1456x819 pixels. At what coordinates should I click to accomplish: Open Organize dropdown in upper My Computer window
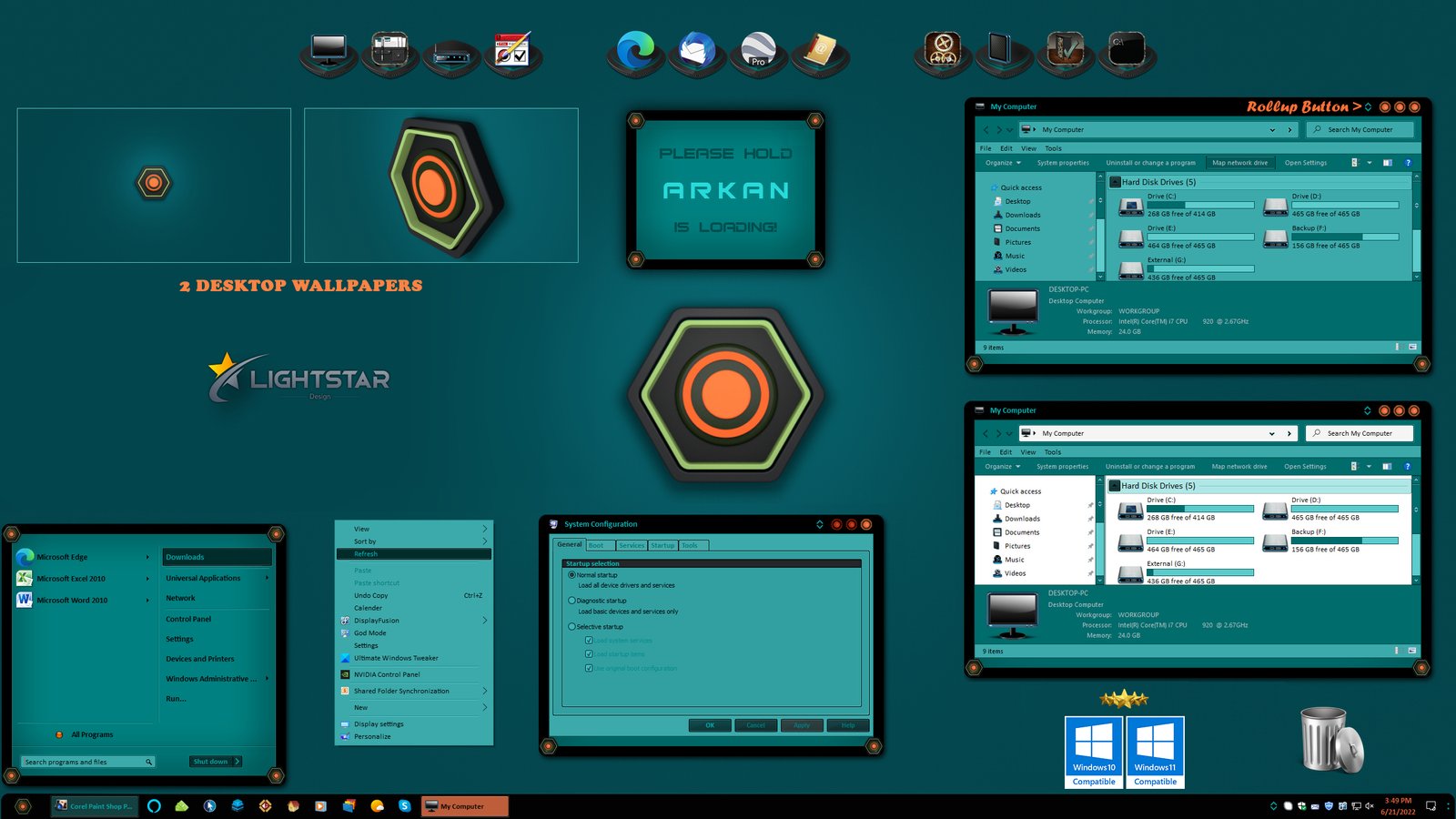point(1003,163)
